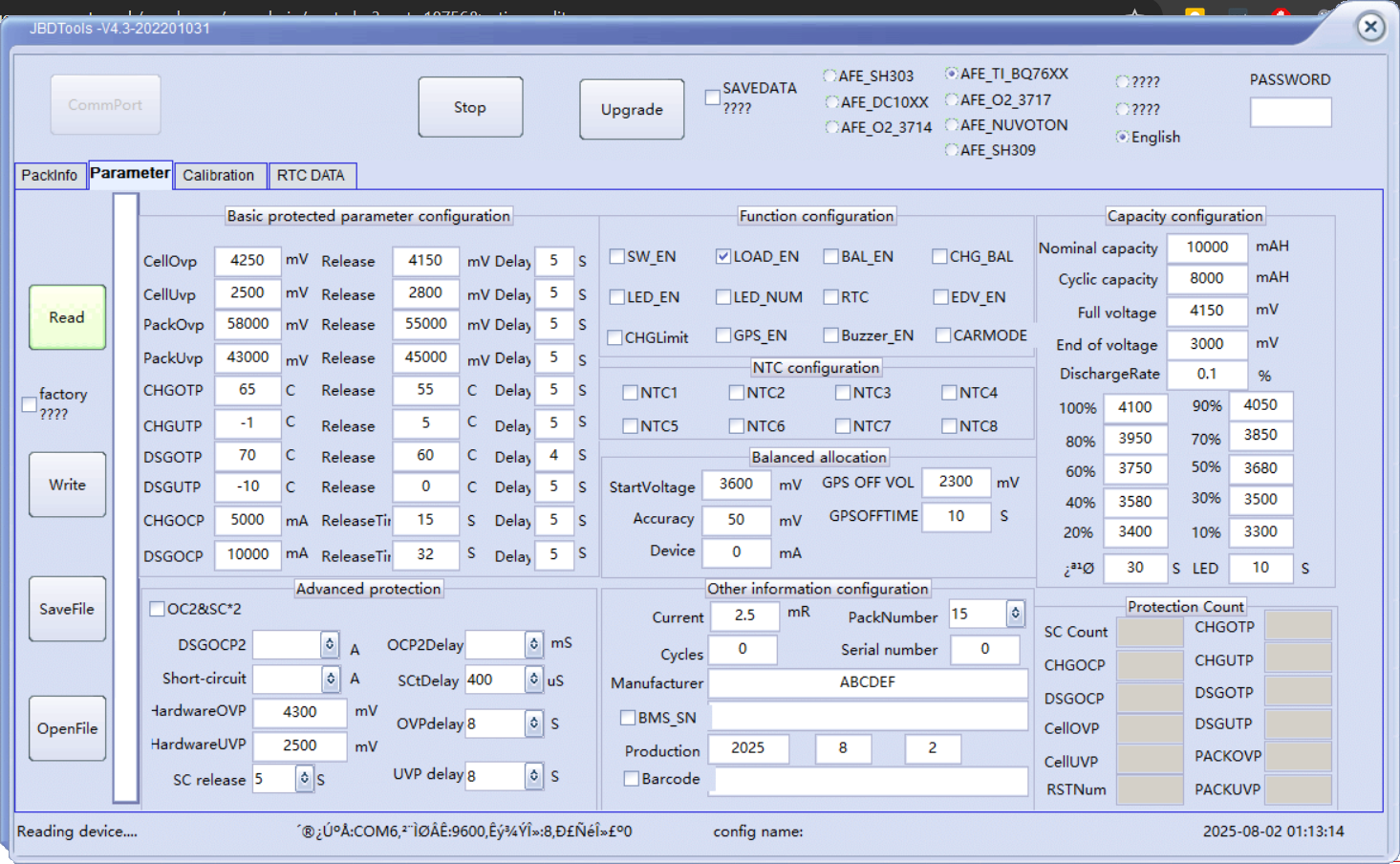
Task: Click the SCtDelay spinner arrows
Action: coord(533,680)
